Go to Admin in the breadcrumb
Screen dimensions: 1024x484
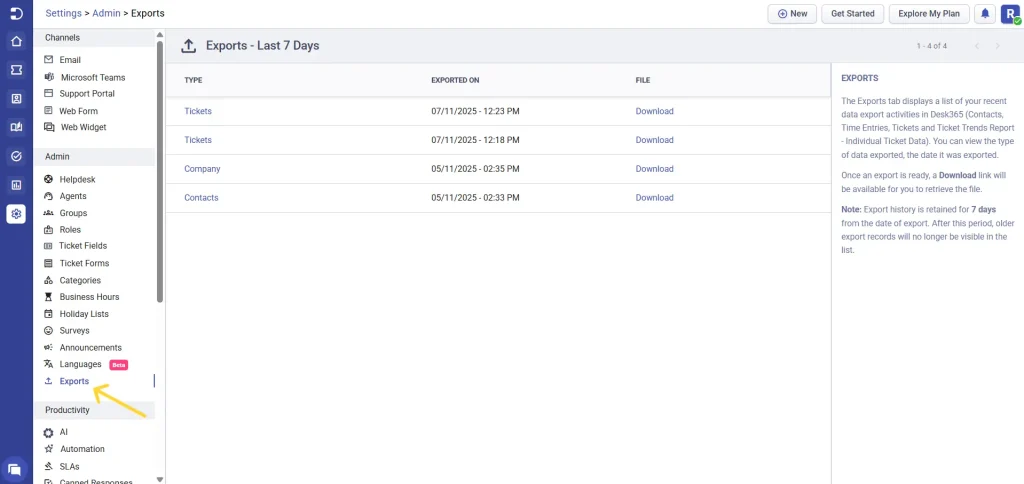(x=106, y=13)
